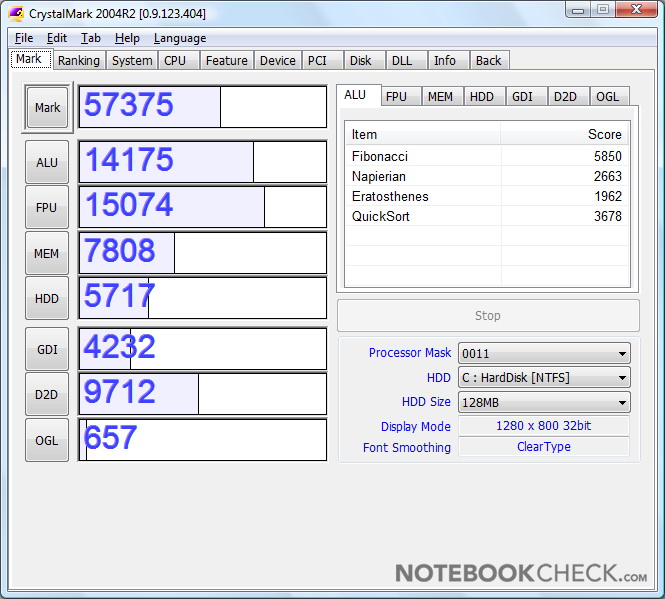The width and height of the screenshot is (665, 599).
Task: Switch to the CPU tab
Action: (x=178, y=60)
